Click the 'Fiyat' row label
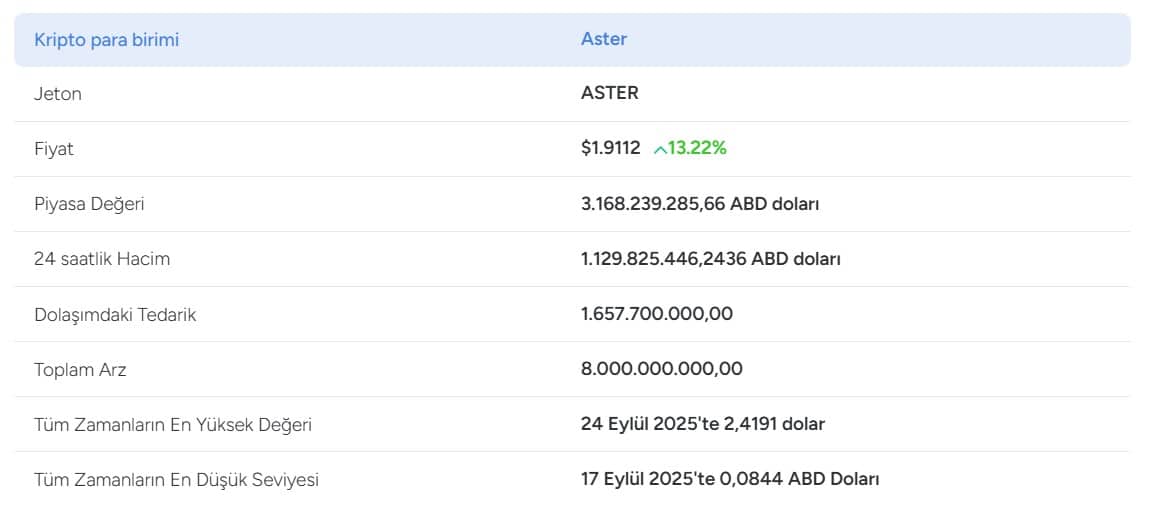 [x=54, y=150]
